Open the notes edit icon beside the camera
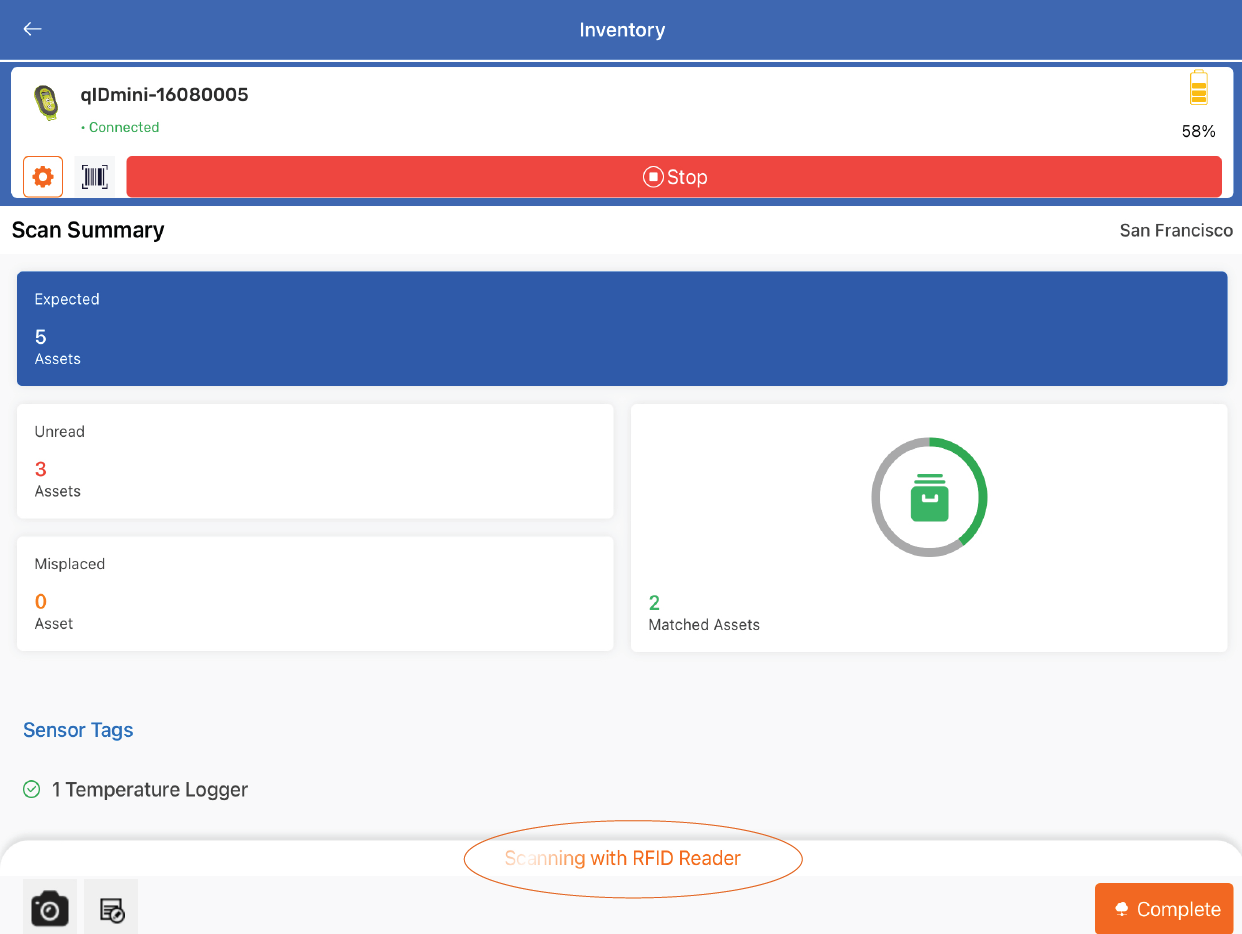 point(111,908)
